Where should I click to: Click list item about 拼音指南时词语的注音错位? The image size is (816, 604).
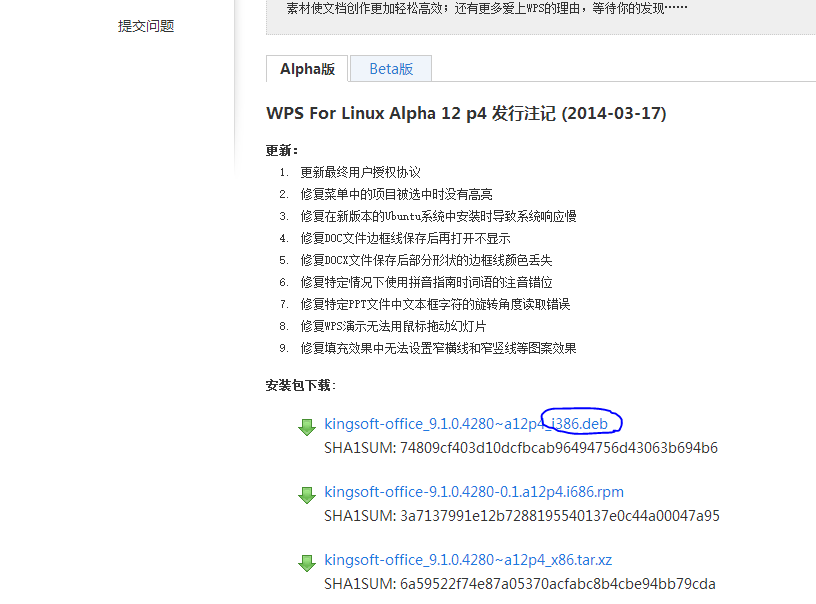click(x=426, y=282)
